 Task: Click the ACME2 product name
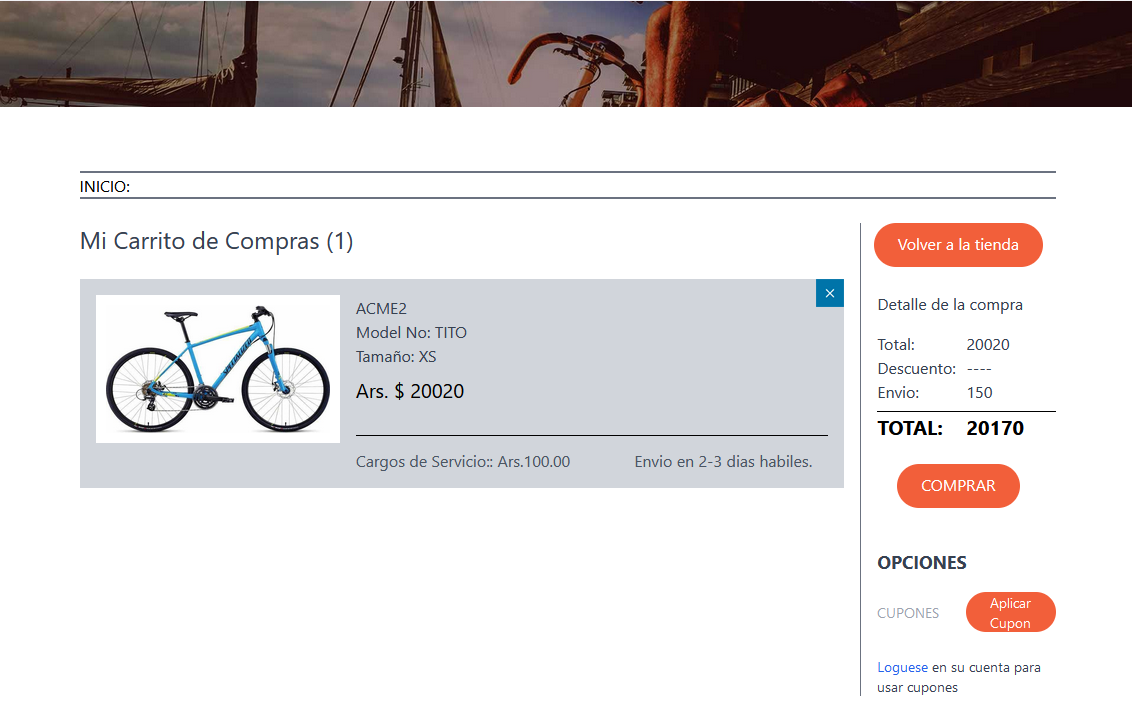(381, 308)
